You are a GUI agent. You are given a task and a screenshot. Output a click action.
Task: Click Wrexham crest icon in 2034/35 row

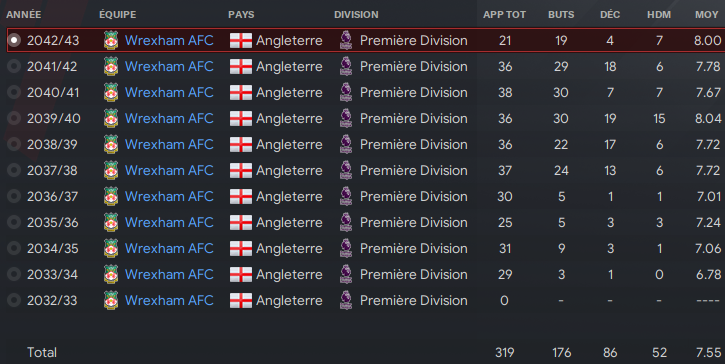coord(111,248)
